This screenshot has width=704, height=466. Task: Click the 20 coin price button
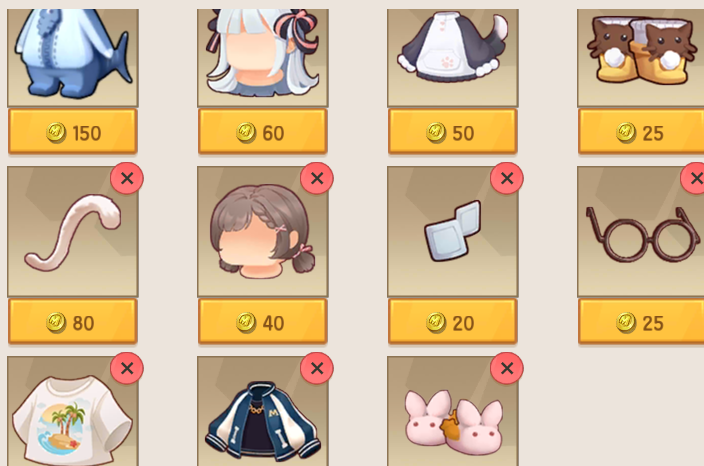(453, 322)
